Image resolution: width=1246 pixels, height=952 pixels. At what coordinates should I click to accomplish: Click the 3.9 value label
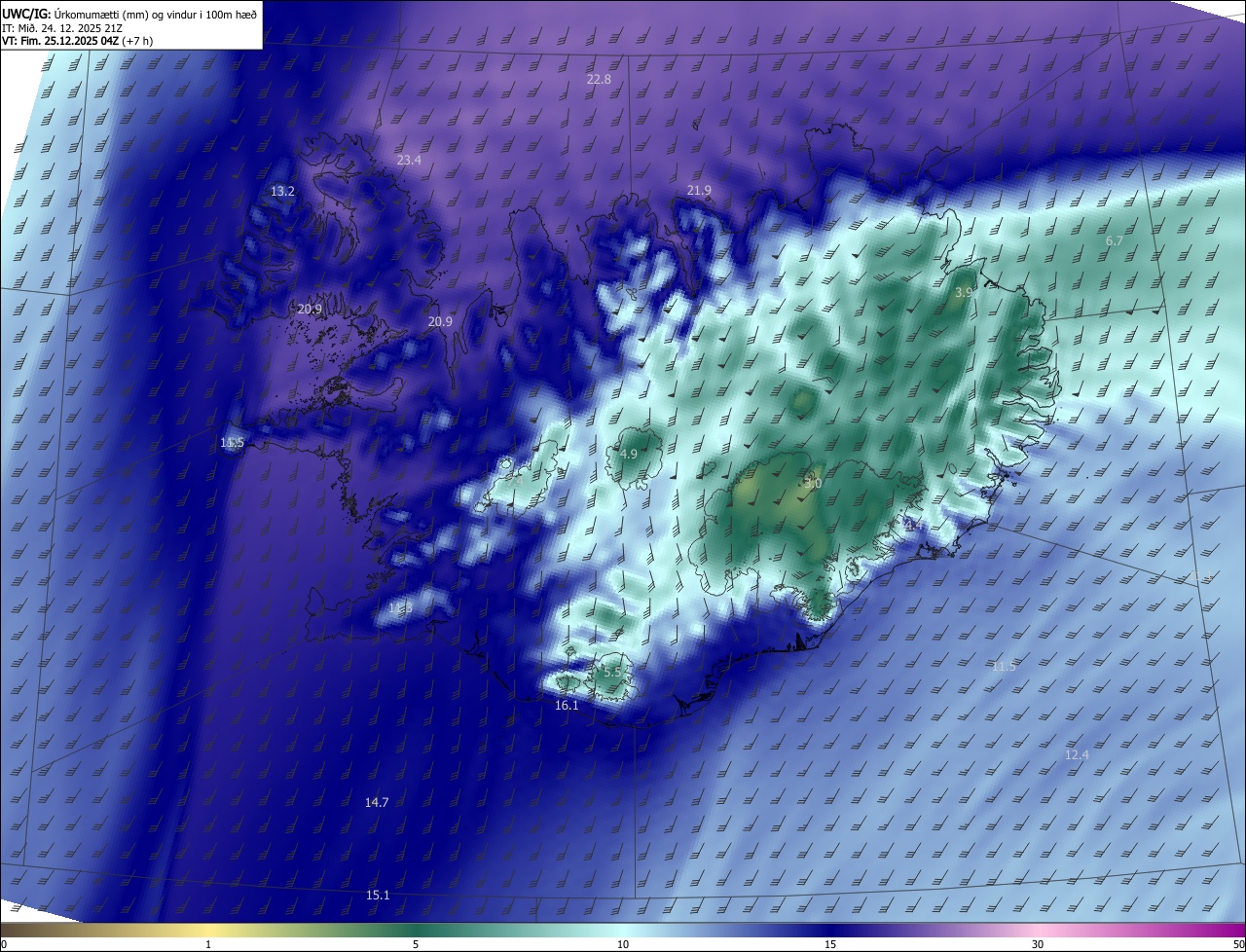click(x=964, y=292)
